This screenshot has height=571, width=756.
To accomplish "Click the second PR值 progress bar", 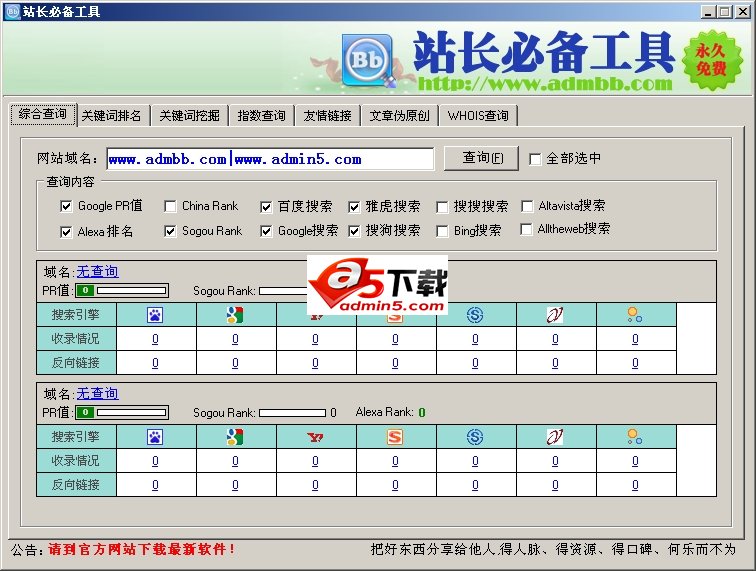I will (x=122, y=412).
